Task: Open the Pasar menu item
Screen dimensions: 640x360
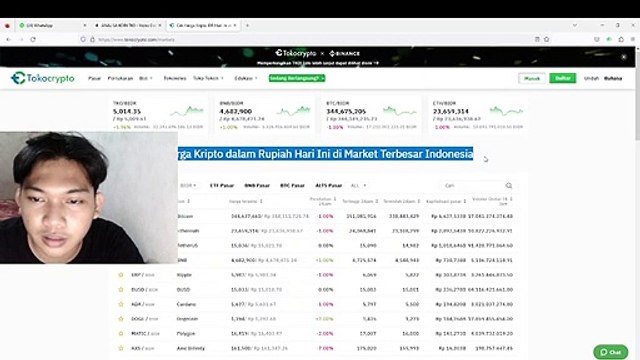Action: pyautogui.click(x=94, y=78)
